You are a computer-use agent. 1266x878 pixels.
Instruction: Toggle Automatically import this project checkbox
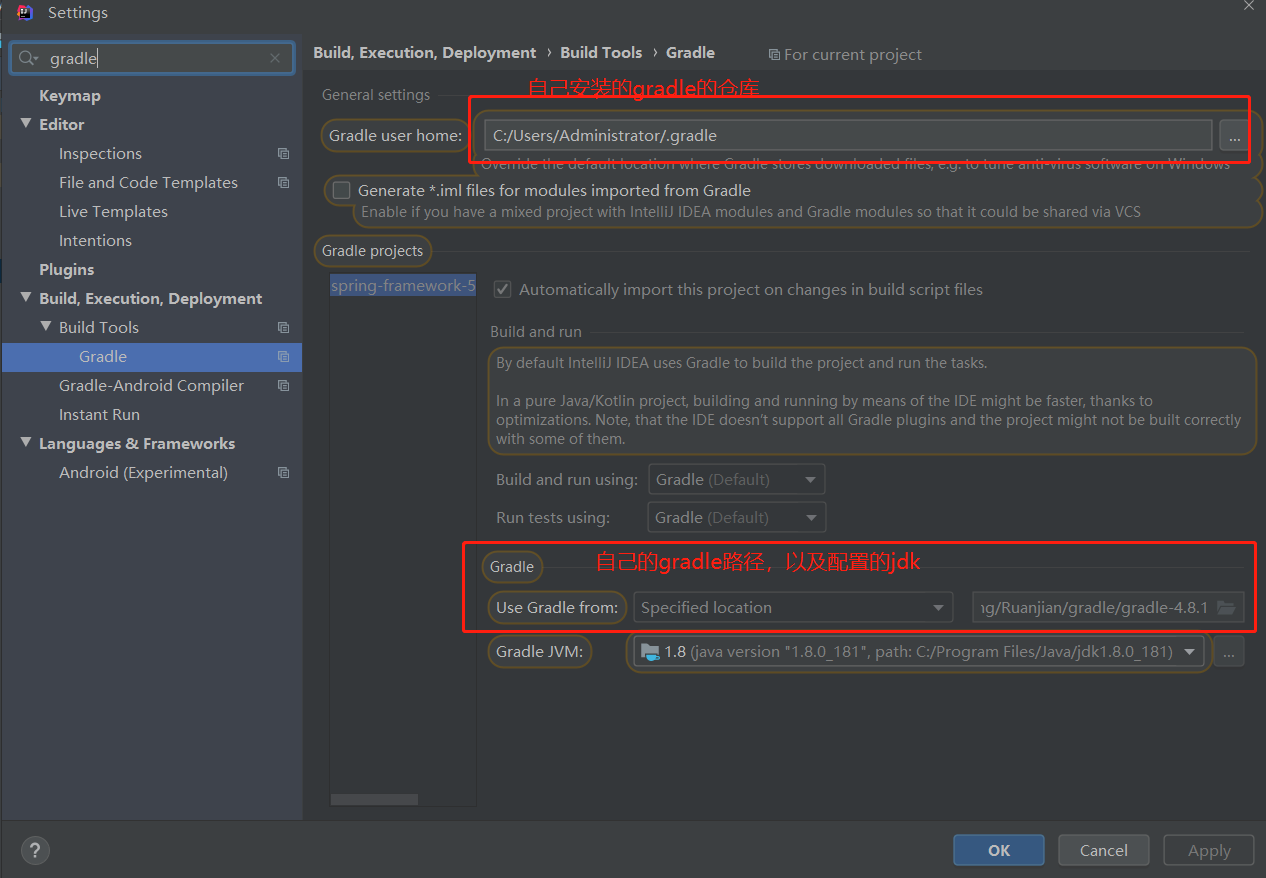click(503, 290)
